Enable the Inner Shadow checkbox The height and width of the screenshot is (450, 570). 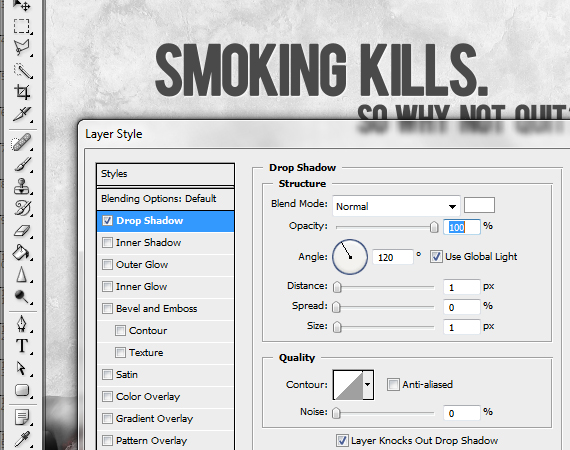pyautogui.click(x=107, y=242)
